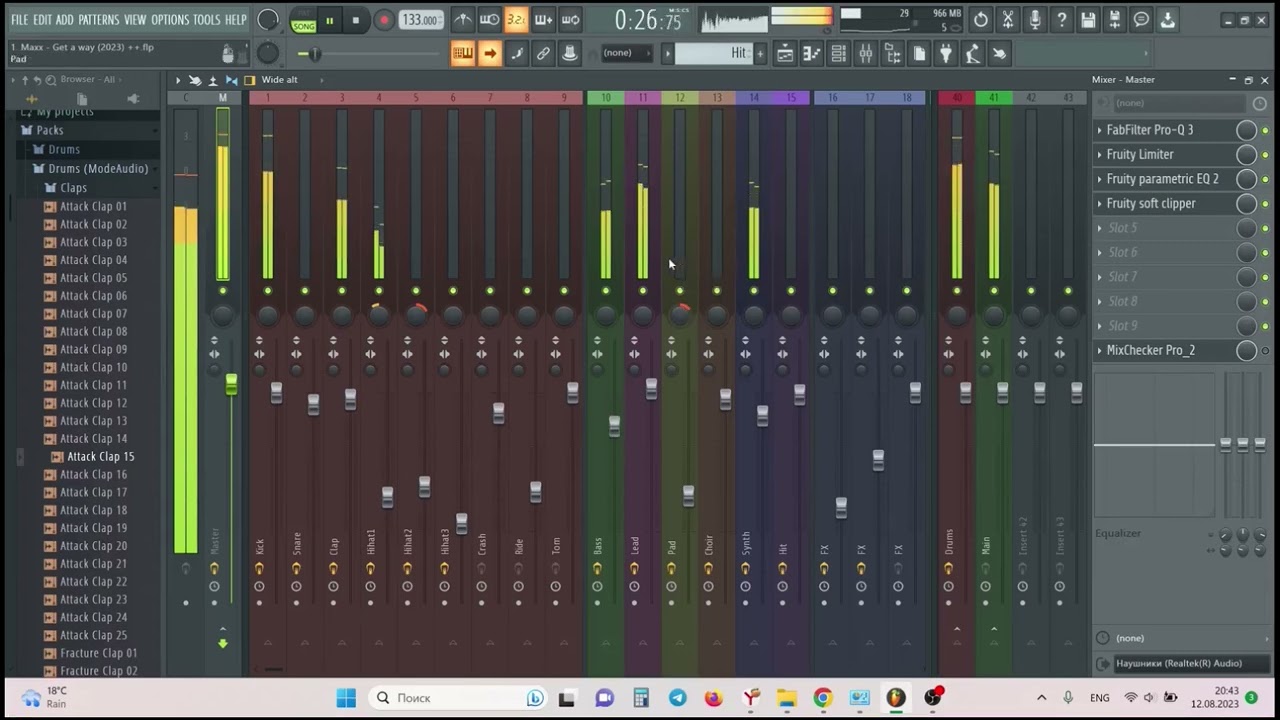
Task: Toggle loop recording icon
Action: [x=570, y=19]
